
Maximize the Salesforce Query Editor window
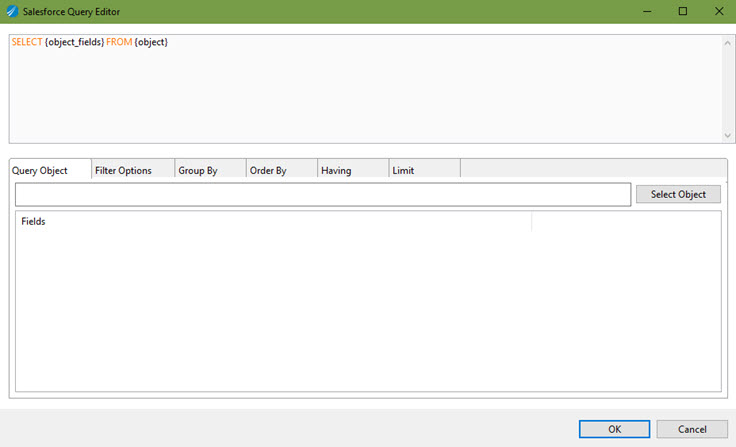pos(683,11)
